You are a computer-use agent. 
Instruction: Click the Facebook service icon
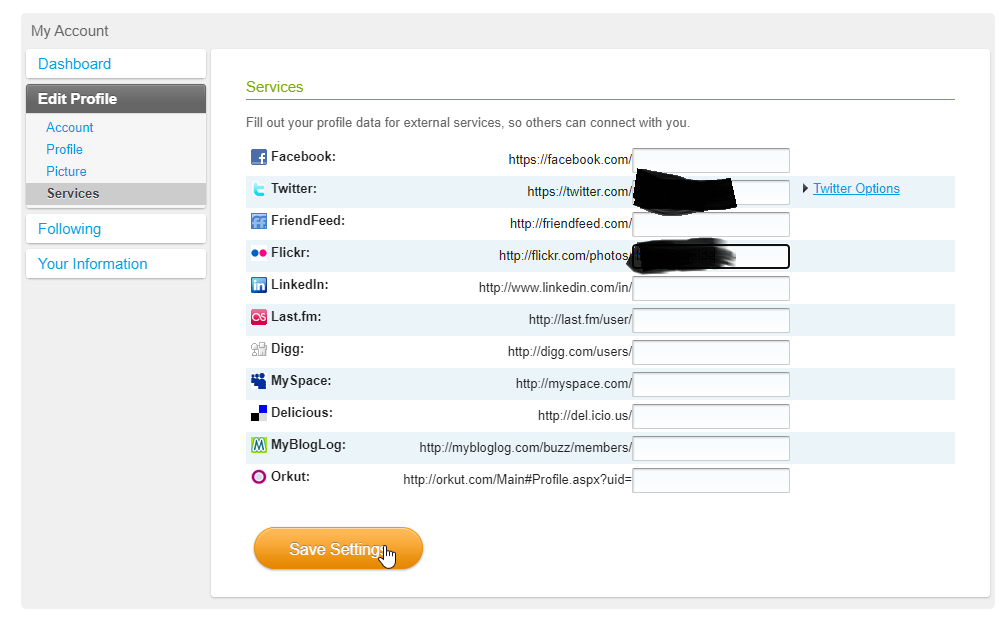pyautogui.click(x=258, y=157)
